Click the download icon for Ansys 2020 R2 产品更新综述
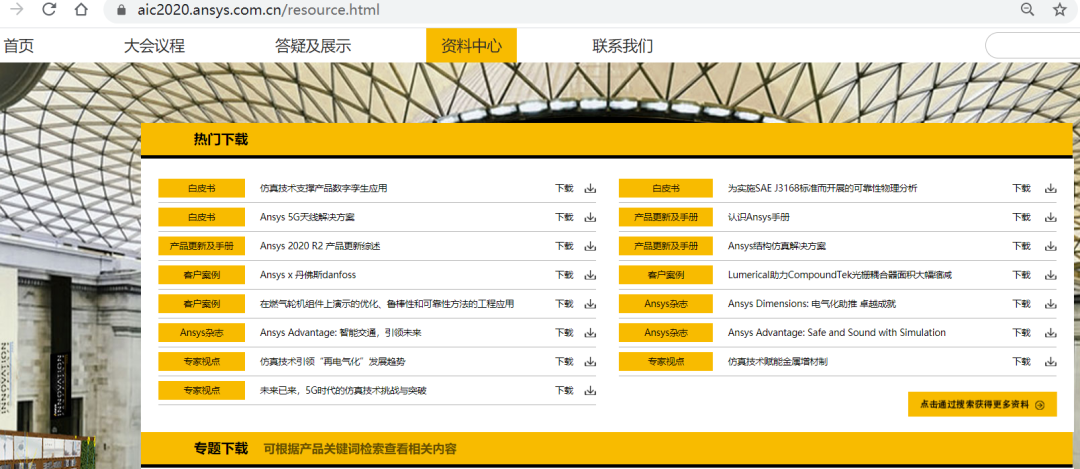1080x469 pixels. [590, 246]
